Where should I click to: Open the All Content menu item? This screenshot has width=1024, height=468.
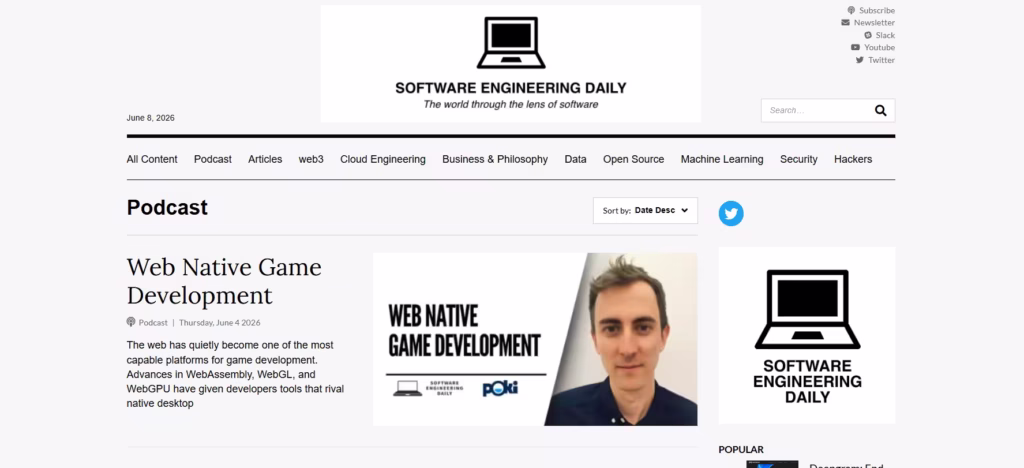tap(152, 159)
